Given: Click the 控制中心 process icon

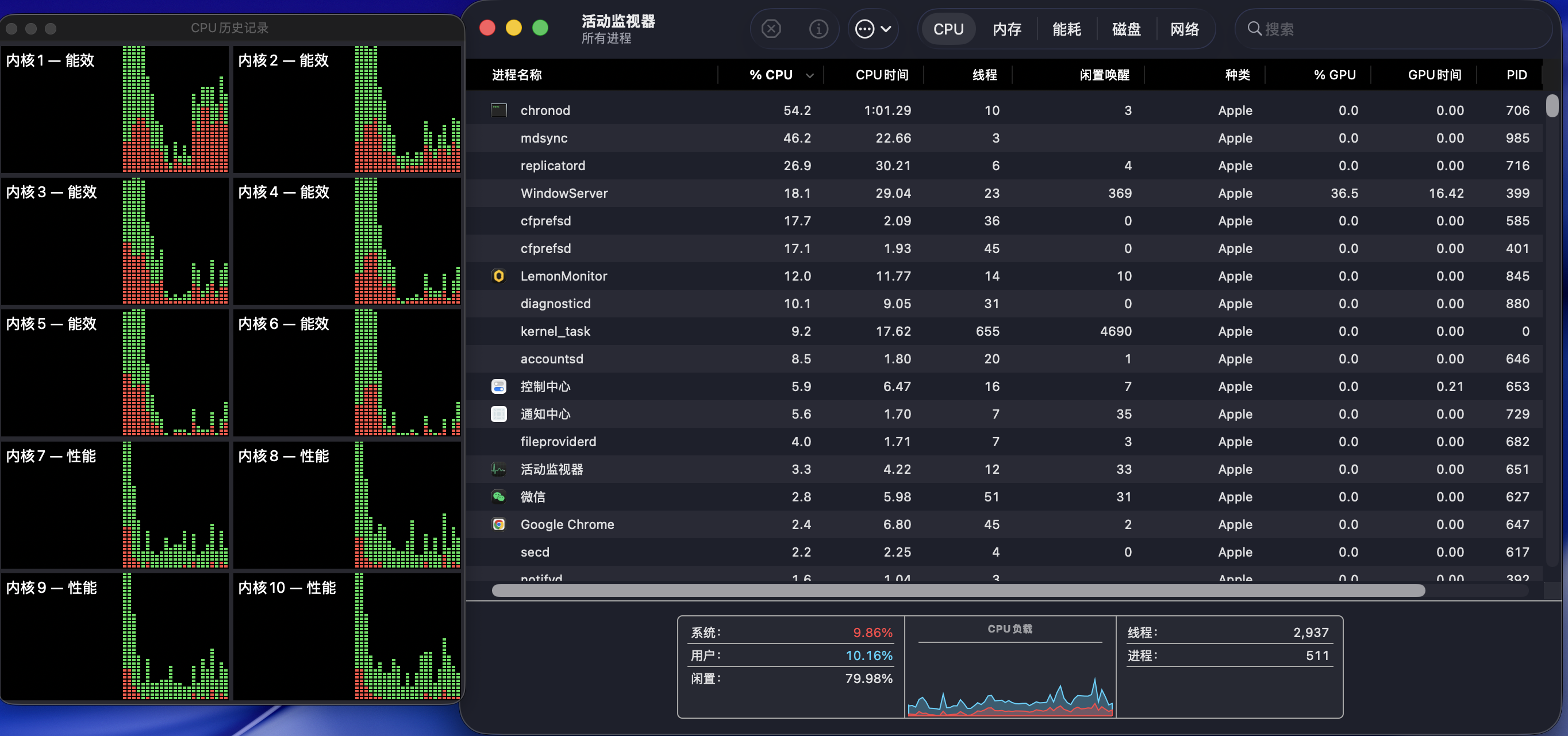Looking at the screenshot, I should (x=498, y=386).
